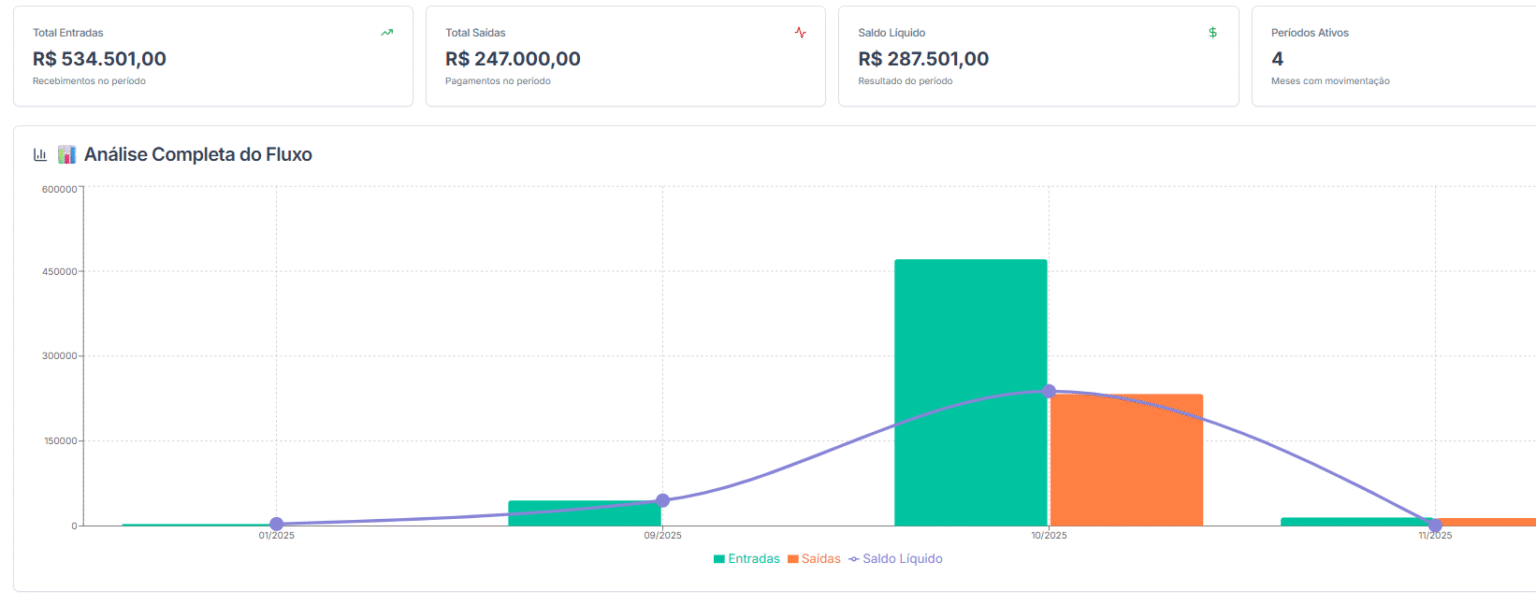Click the green Entradas color square in legend
Screen dimensions: 1536x605
(719, 559)
